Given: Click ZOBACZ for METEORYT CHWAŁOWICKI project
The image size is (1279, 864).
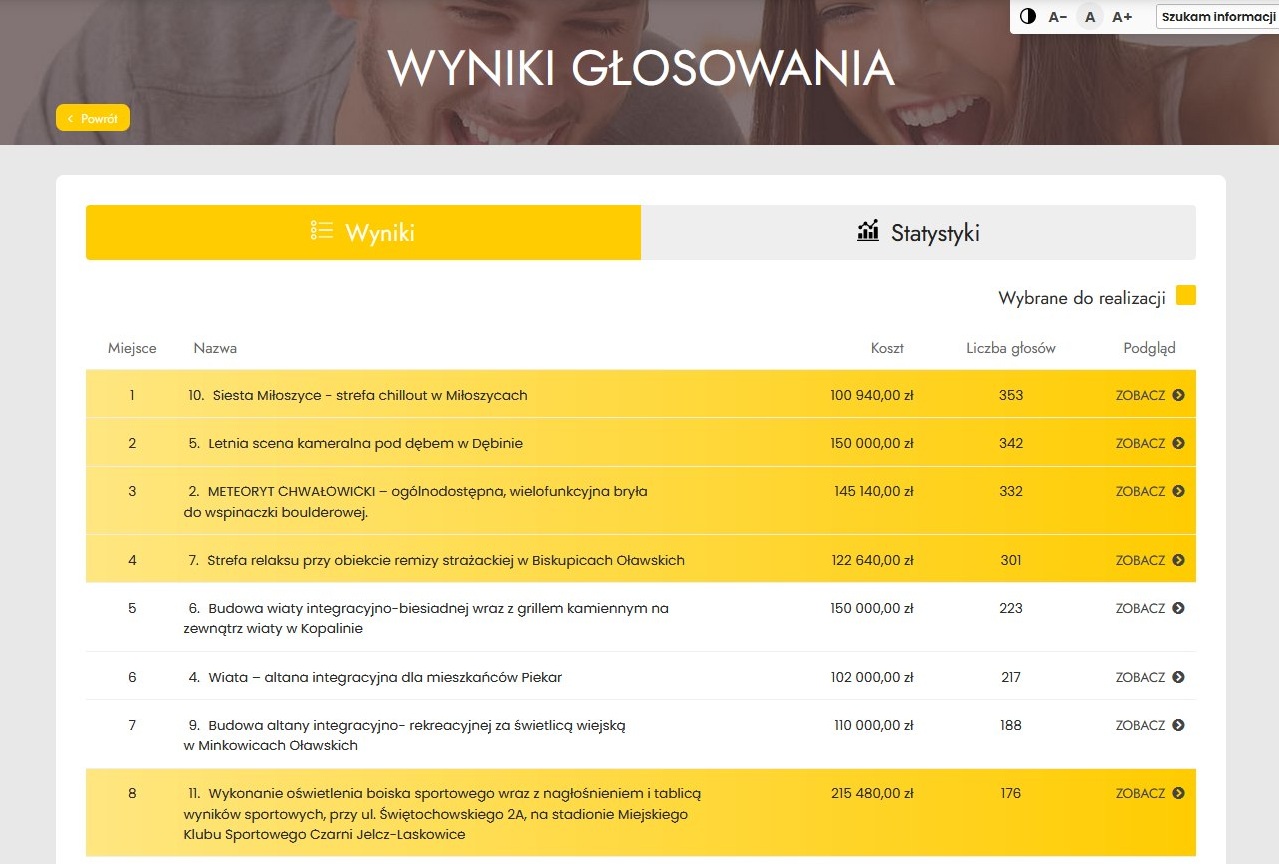Looking at the screenshot, I should point(1150,491).
